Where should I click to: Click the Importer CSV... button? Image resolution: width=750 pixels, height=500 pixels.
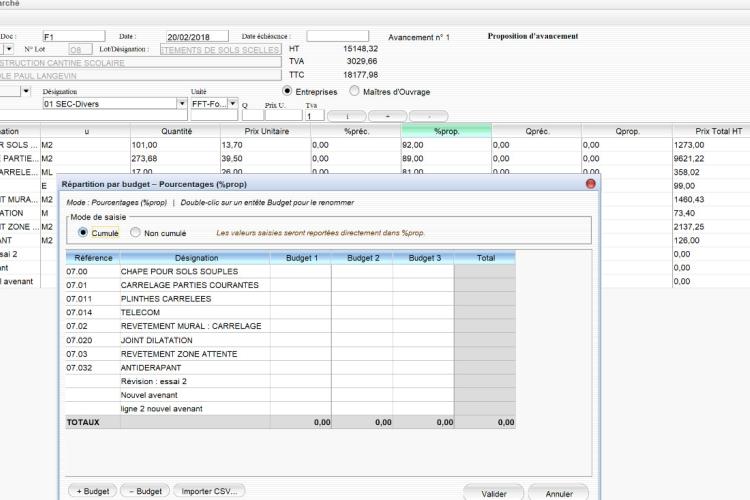(210, 491)
